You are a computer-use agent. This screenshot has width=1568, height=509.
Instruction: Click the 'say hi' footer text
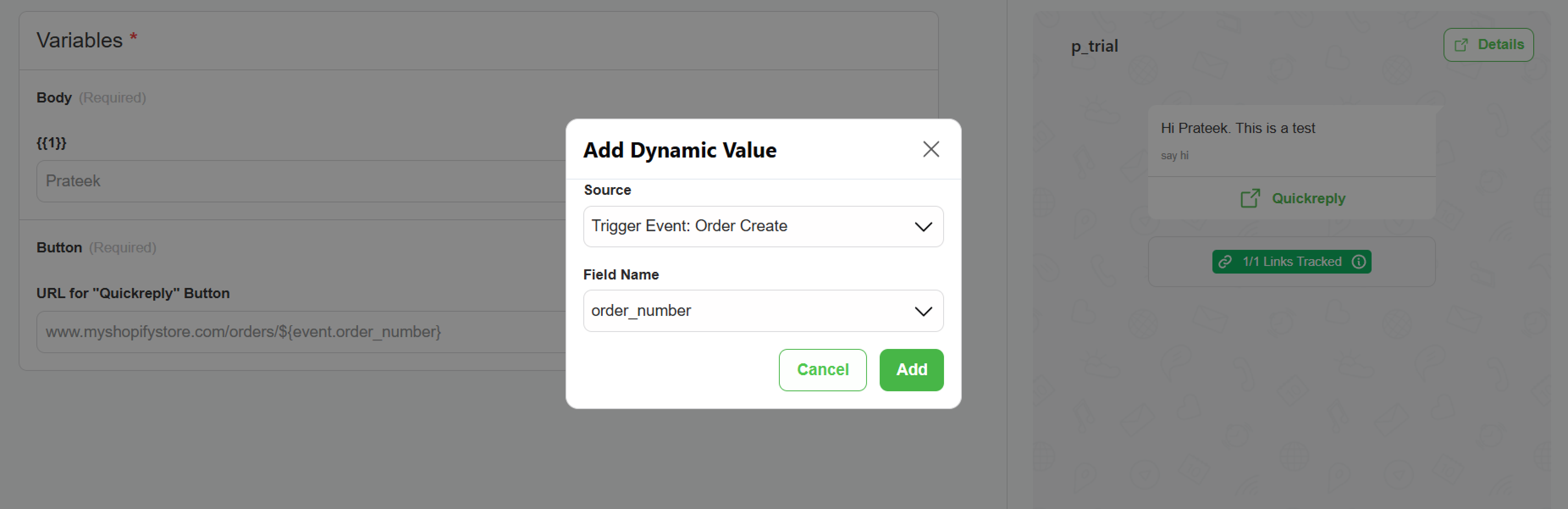1174,156
